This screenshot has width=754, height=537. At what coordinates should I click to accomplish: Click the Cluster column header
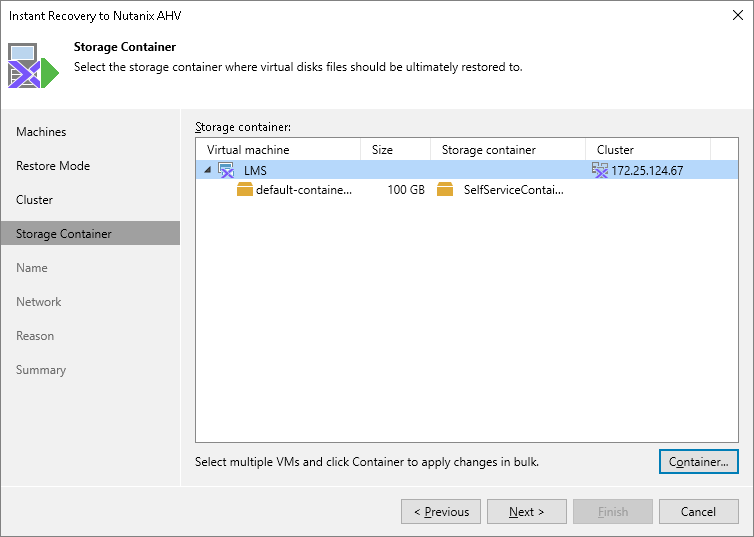coord(646,150)
